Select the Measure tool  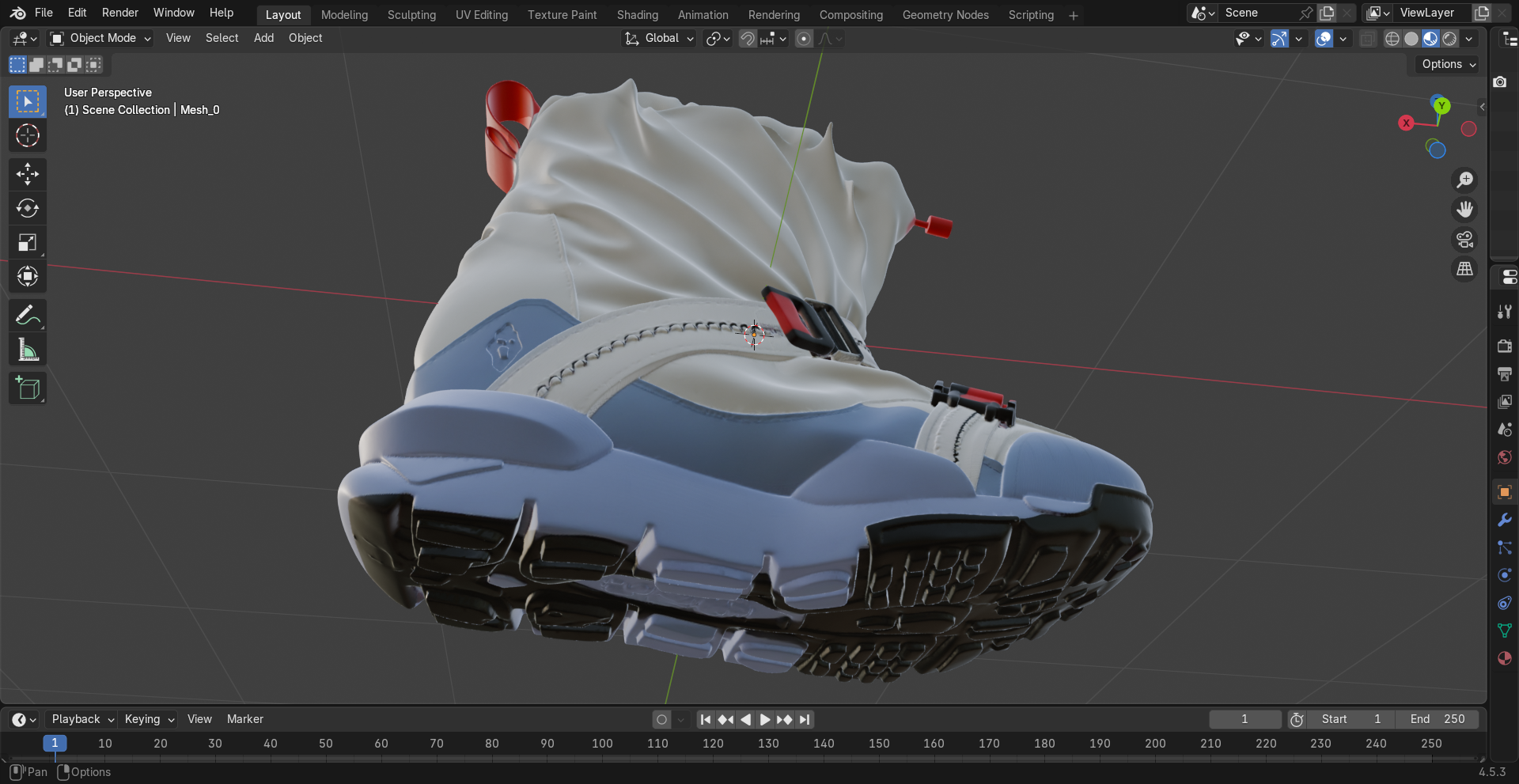pyautogui.click(x=27, y=349)
